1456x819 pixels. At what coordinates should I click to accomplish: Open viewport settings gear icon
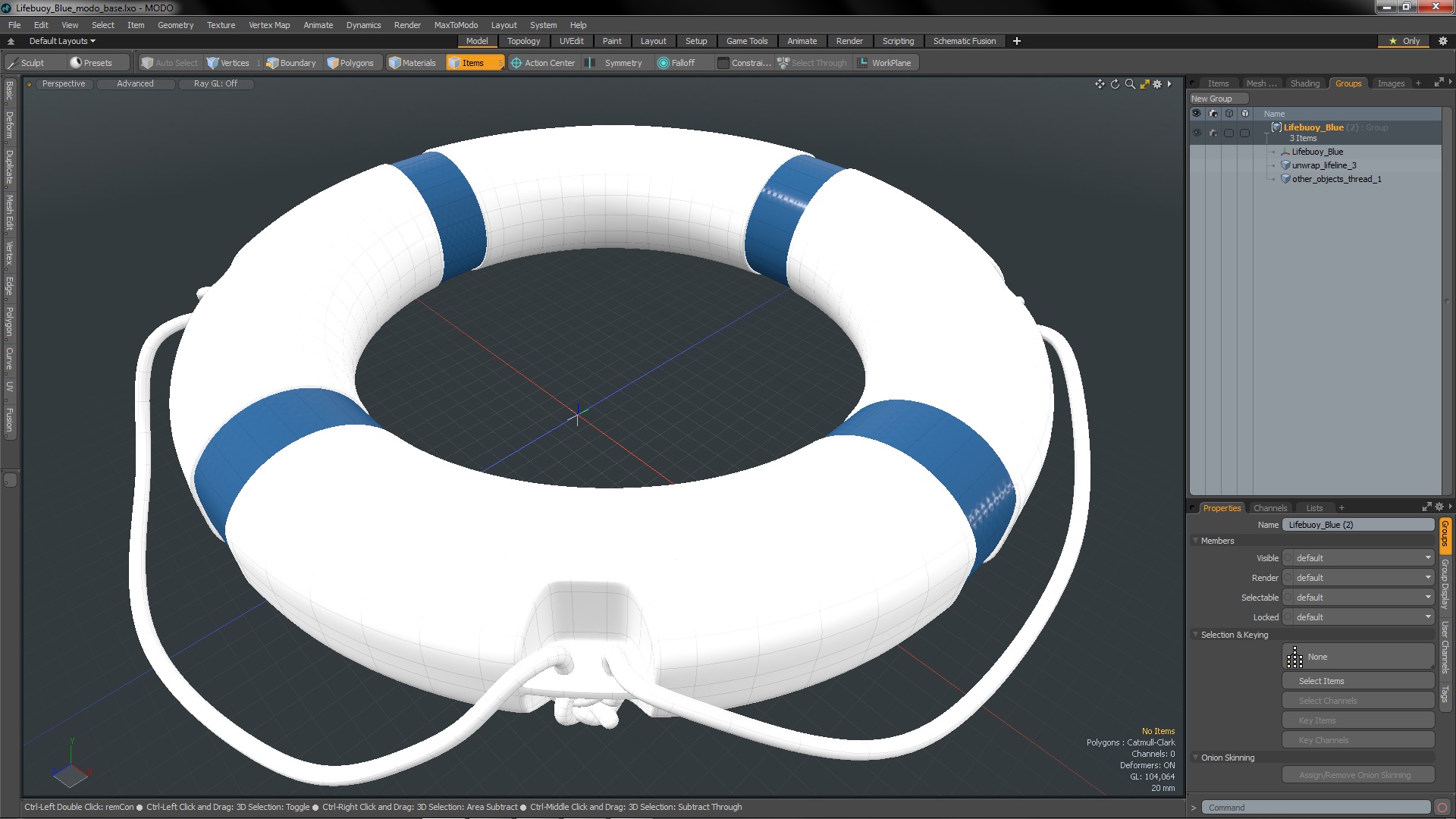coord(1157,84)
